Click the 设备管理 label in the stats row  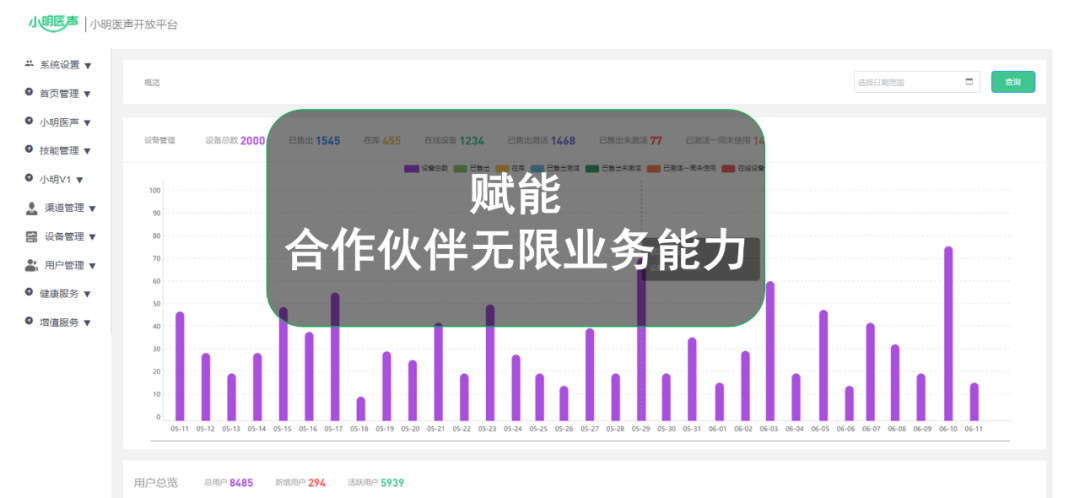click(160, 140)
